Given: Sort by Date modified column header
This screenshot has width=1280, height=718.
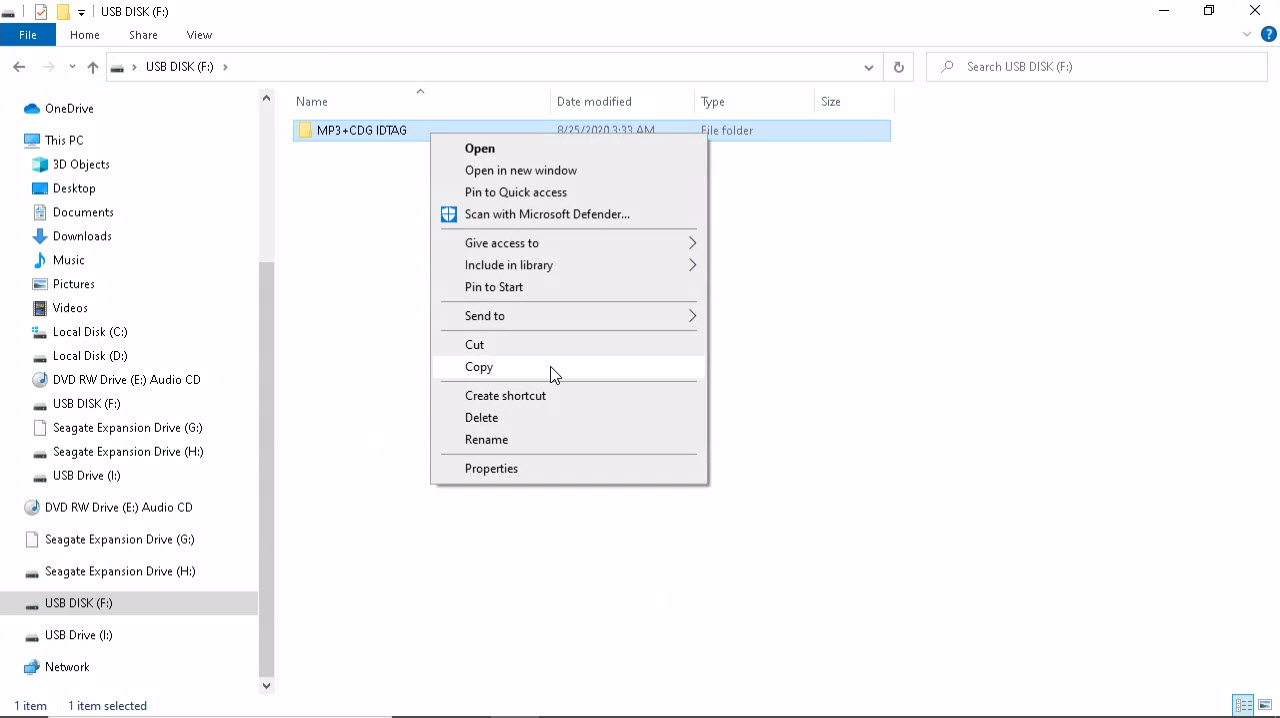Looking at the screenshot, I should (x=622, y=102).
